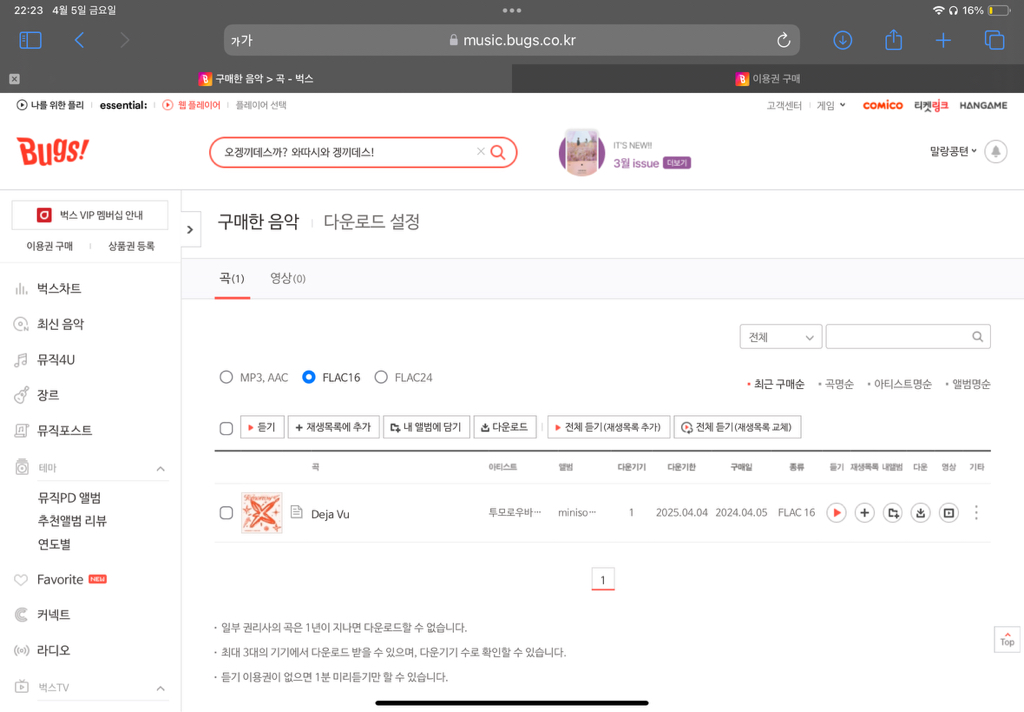
Task: Collapse the 벅스TV sidebar section
Action: click(161, 688)
